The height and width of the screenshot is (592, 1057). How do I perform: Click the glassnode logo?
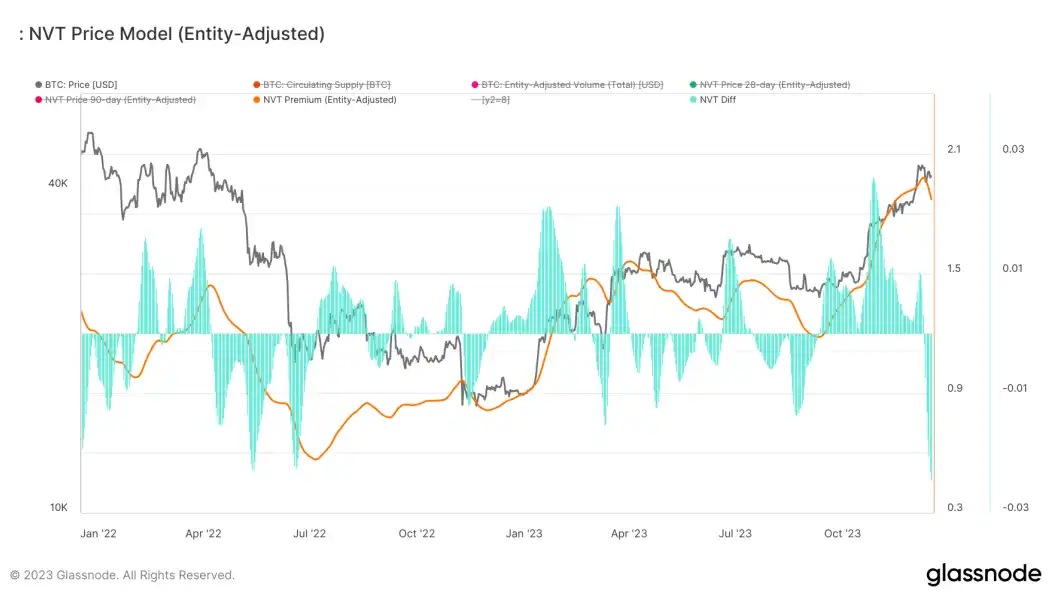(x=983, y=574)
